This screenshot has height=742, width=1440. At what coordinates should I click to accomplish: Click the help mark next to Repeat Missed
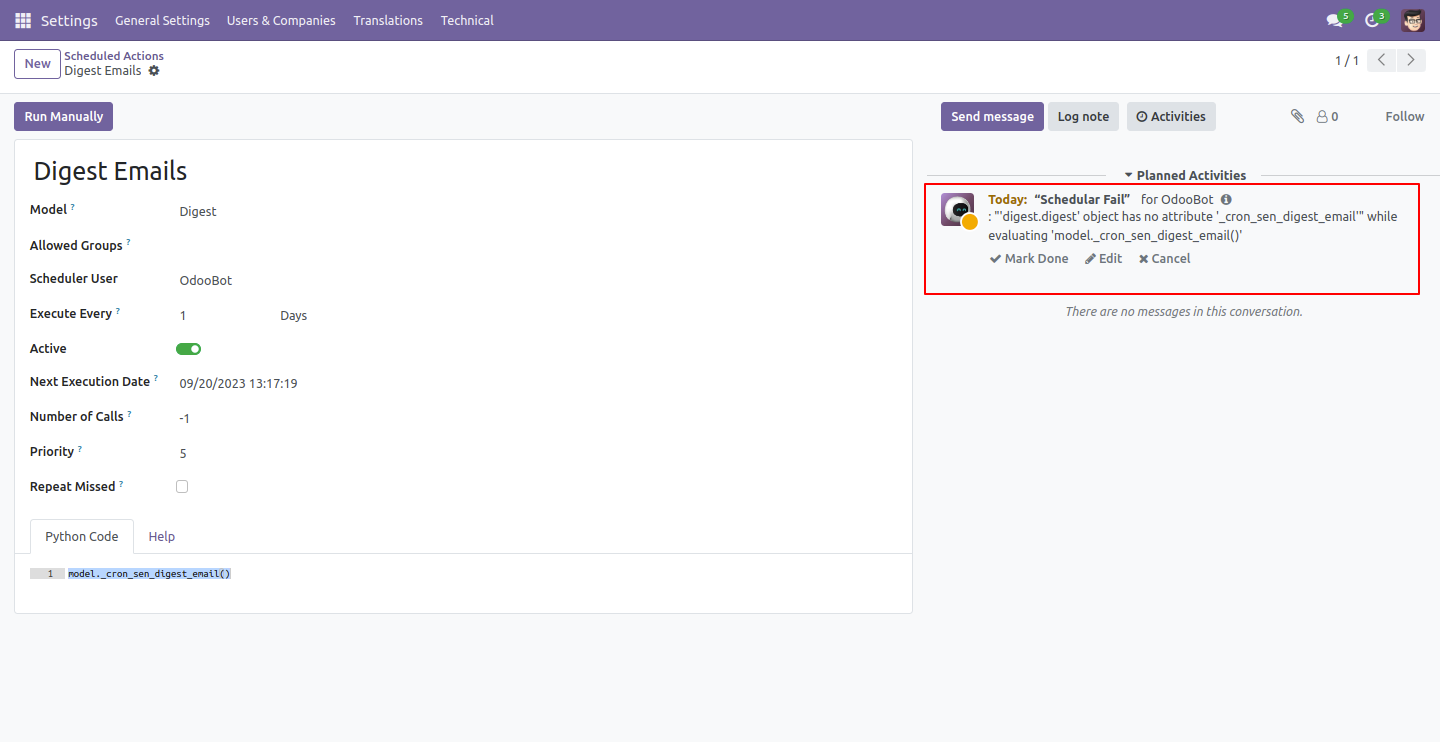pyautogui.click(x=121, y=483)
